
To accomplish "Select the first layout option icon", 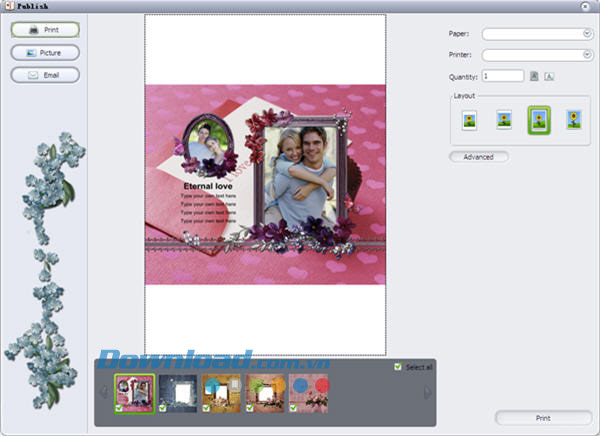I will tap(468, 120).
